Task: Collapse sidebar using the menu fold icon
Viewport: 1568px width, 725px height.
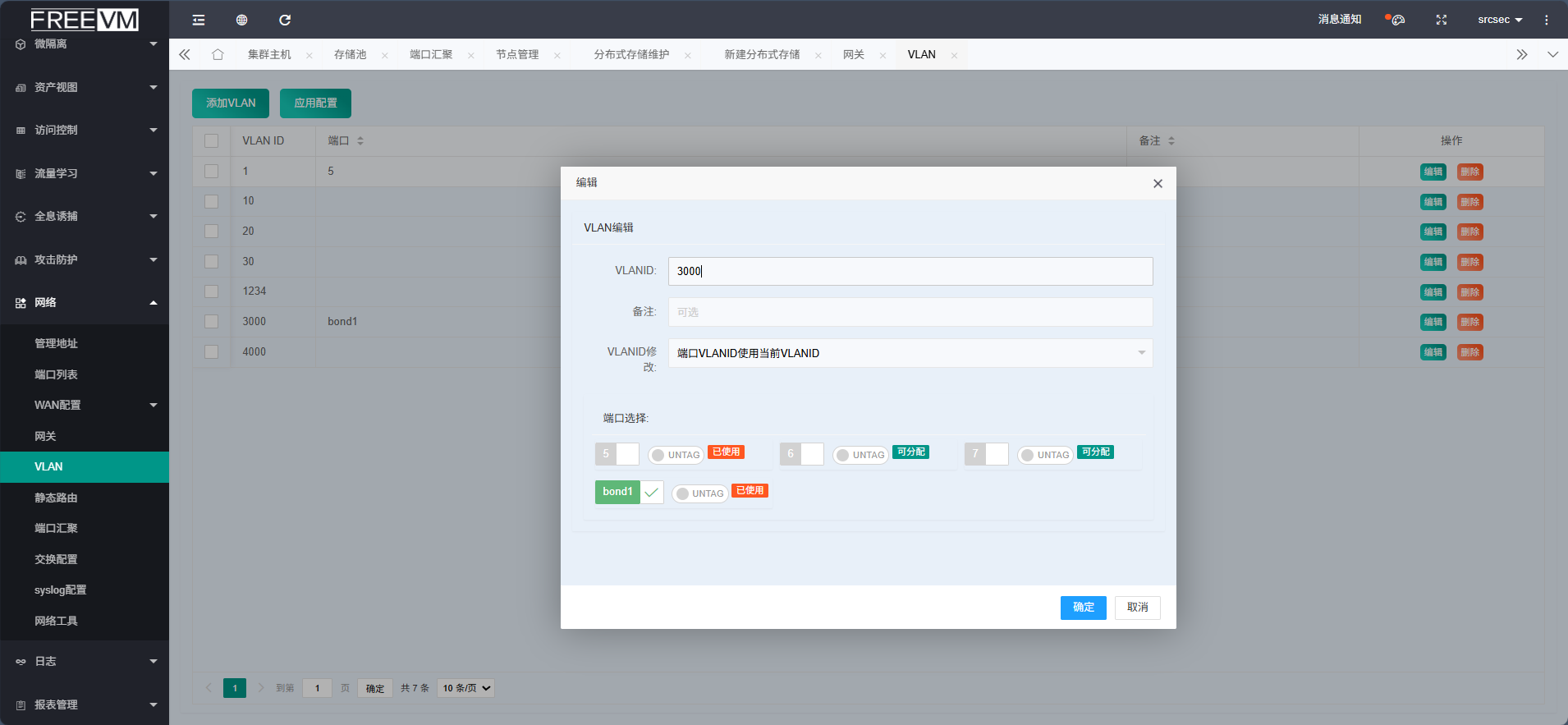Action: click(x=199, y=20)
